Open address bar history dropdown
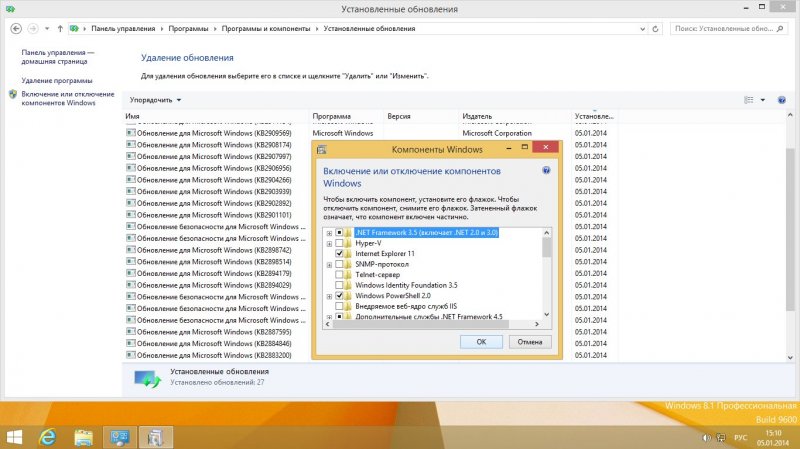The width and height of the screenshot is (800, 449). [642, 29]
